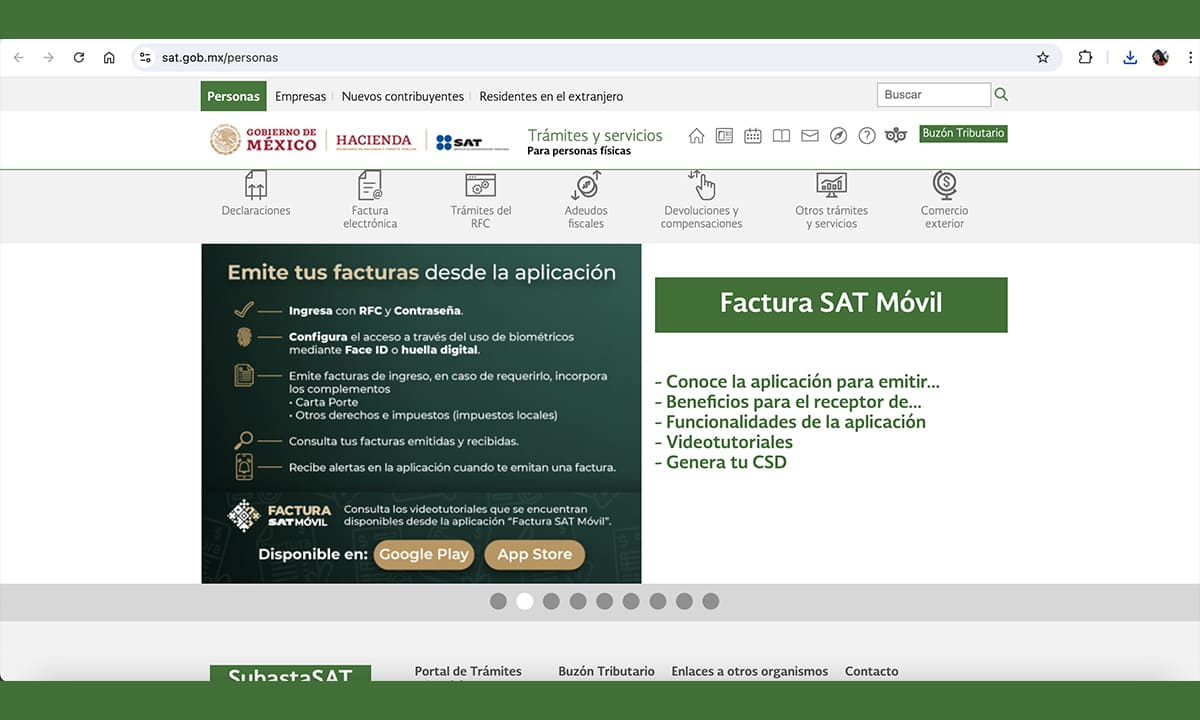
Task: Open the news page icon in SAT header
Action: pos(725,136)
